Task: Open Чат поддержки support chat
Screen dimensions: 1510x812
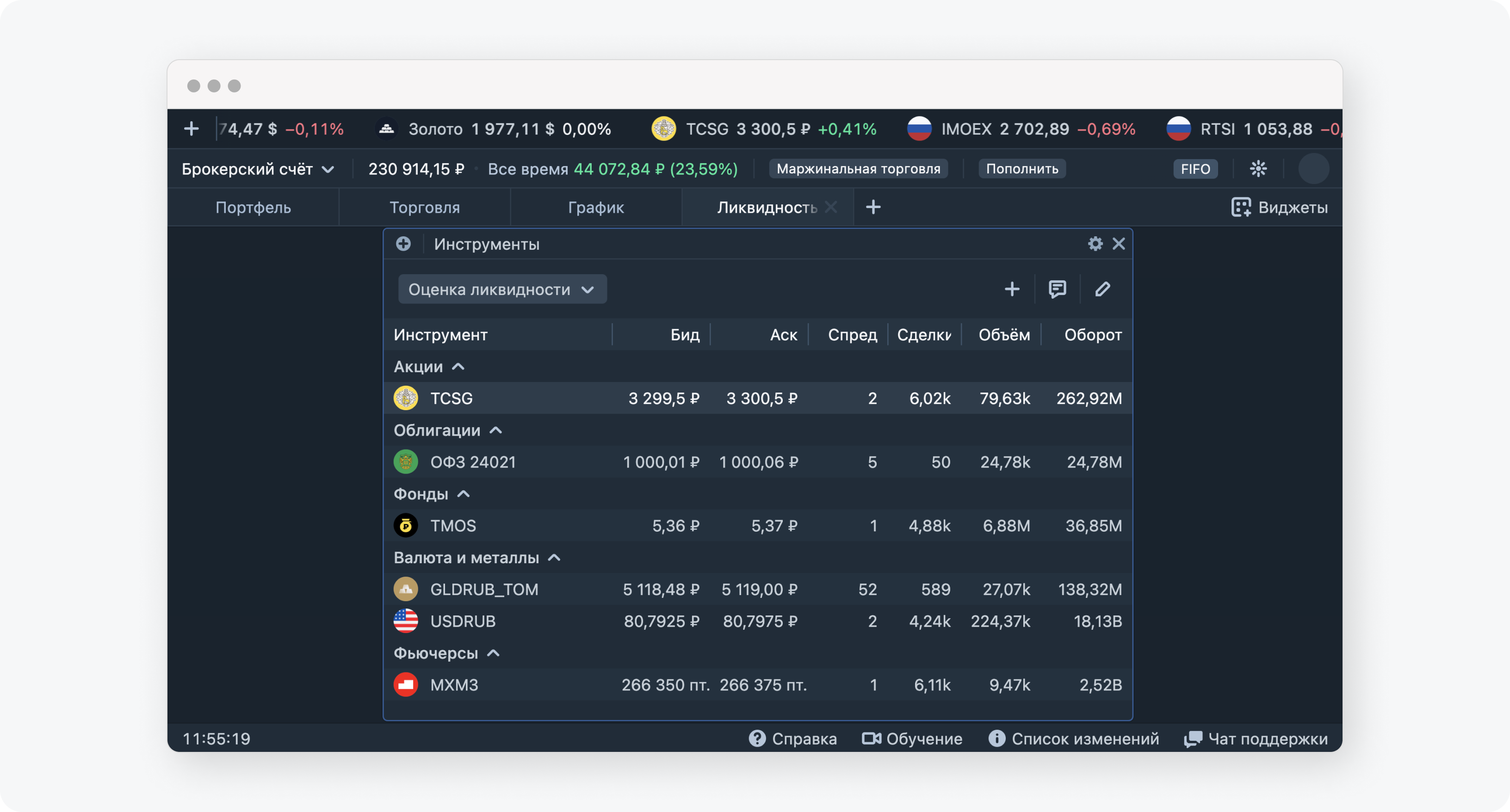Action: pyautogui.click(x=1256, y=739)
